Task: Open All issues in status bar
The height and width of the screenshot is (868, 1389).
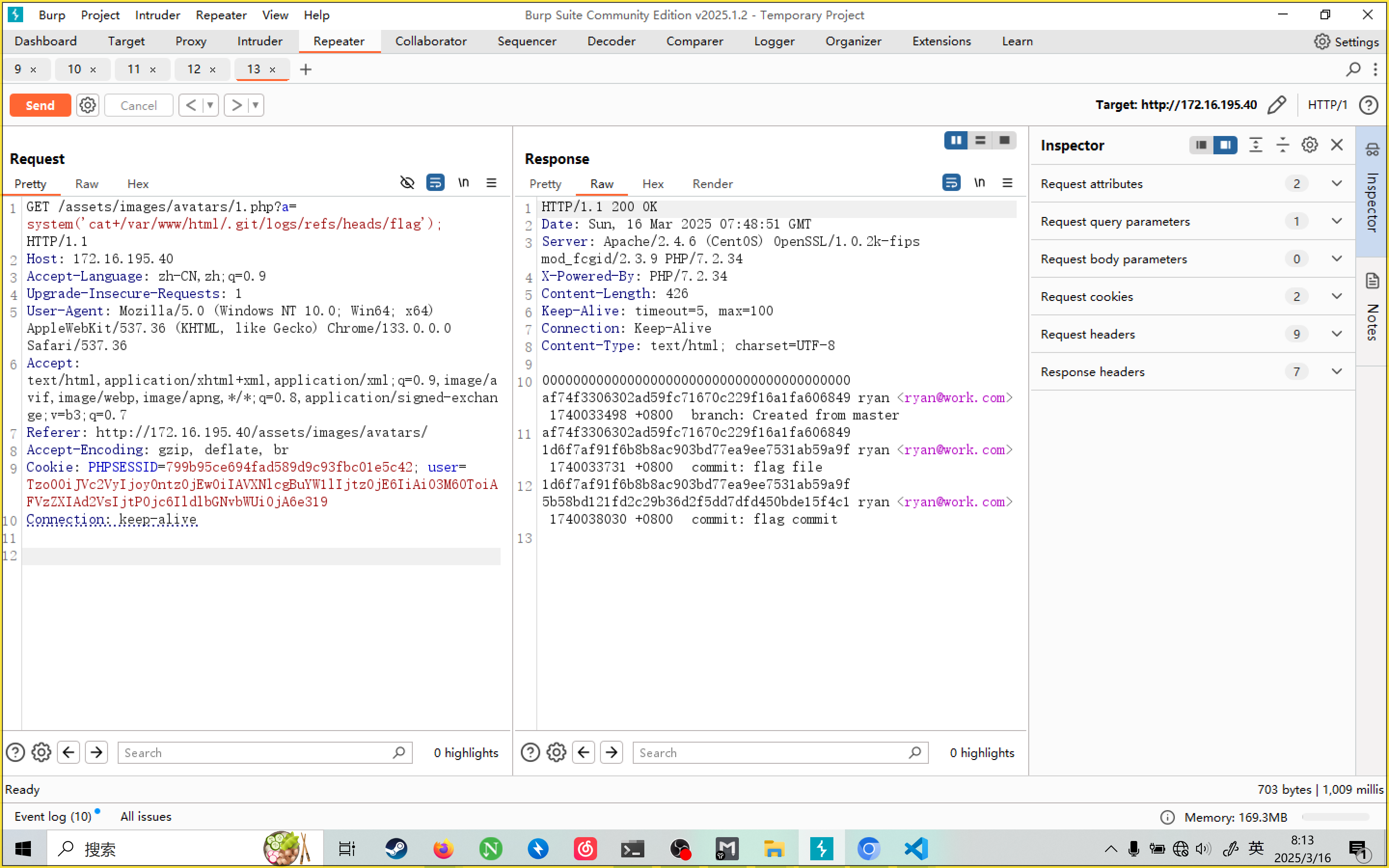Action: [x=146, y=816]
